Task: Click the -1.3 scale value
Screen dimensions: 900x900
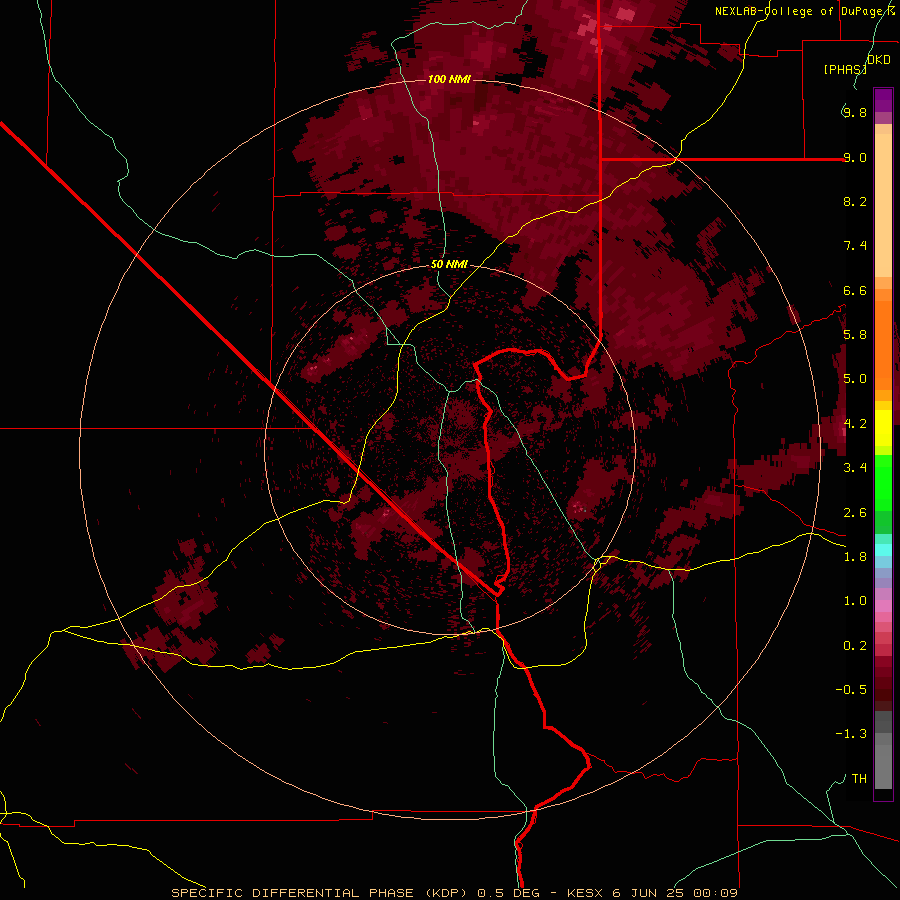Action: (851, 734)
